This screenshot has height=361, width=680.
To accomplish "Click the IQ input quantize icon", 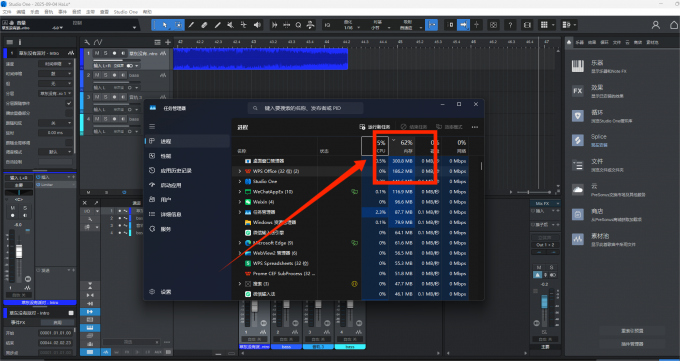I will (327, 25).
